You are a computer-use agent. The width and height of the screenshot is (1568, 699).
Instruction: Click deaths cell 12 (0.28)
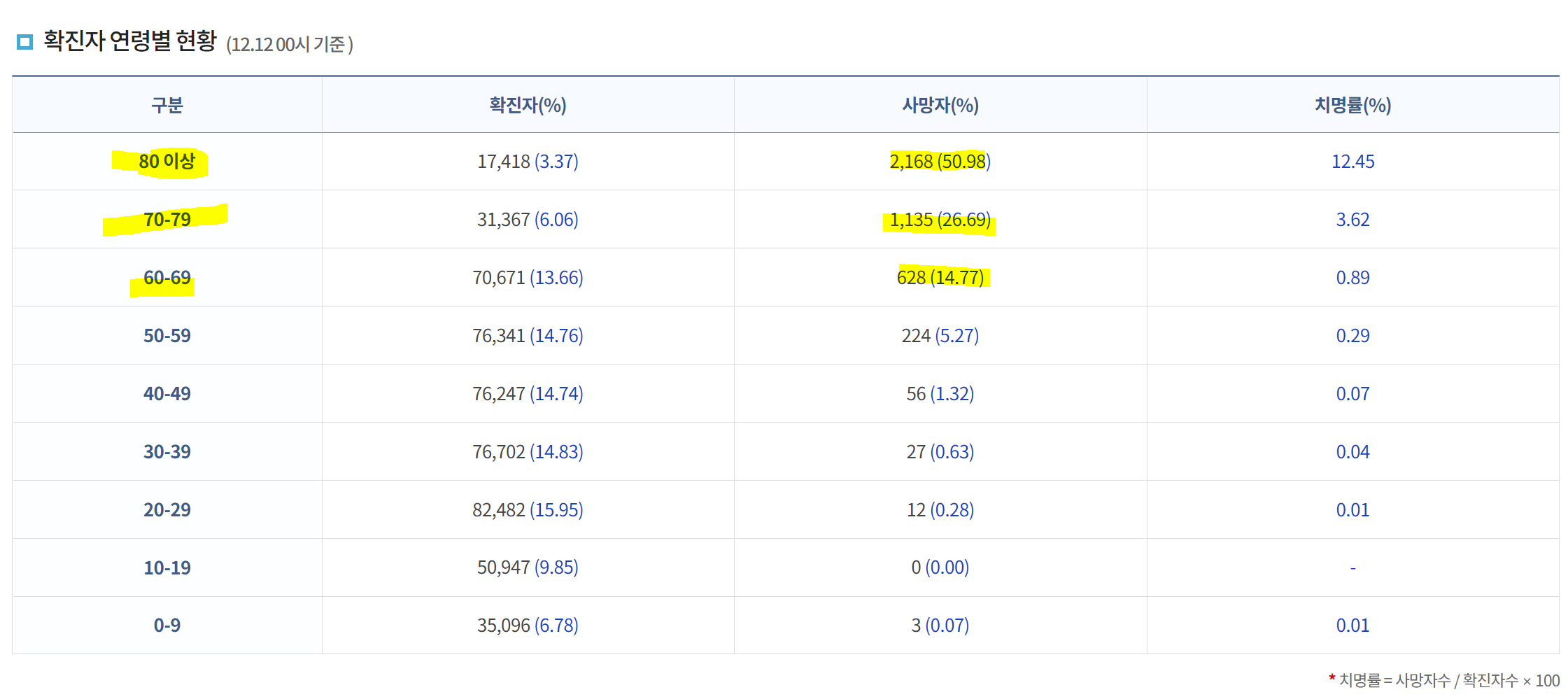pos(940,510)
